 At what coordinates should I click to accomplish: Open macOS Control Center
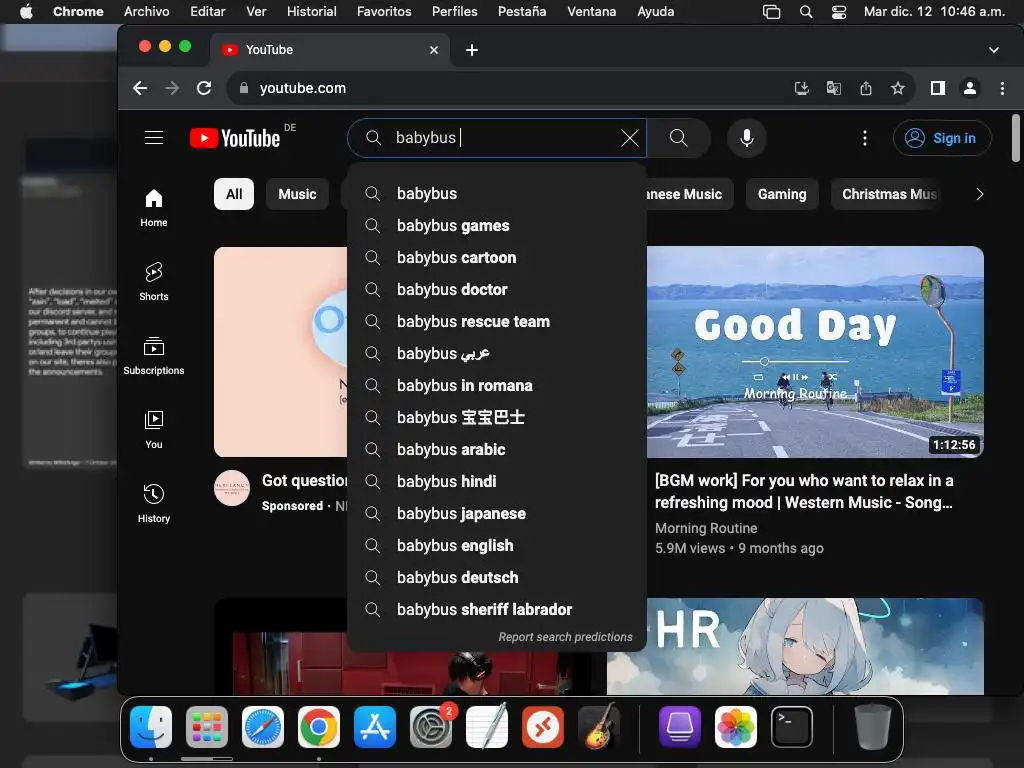point(839,12)
